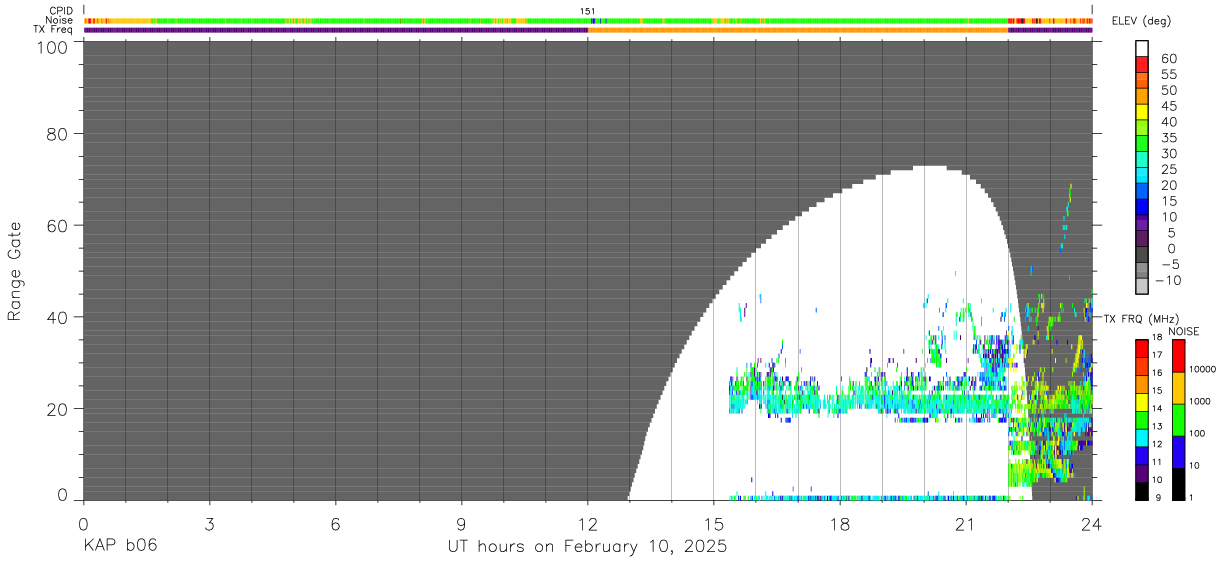The width and height of the screenshot is (1228, 567).
Task: Click the yellow 40–45 segment of ELEV colorbar
Action: point(1142,112)
